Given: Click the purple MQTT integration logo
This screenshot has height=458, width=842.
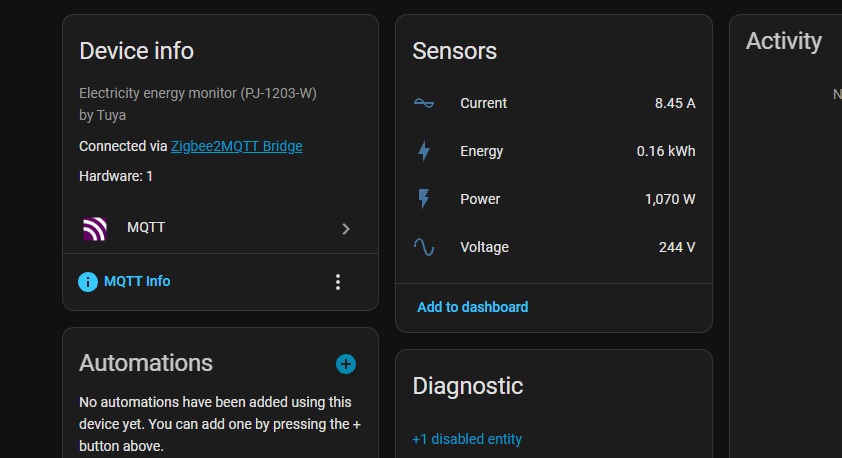Looking at the screenshot, I should [x=95, y=229].
